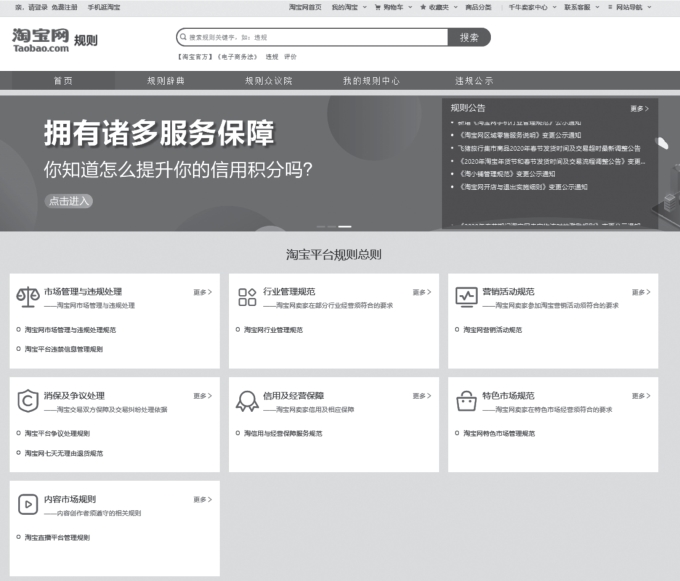Image resolution: width=680 pixels, height=581 pixels.
Task: Click into the rules search input field
Action: pos(310,37)
